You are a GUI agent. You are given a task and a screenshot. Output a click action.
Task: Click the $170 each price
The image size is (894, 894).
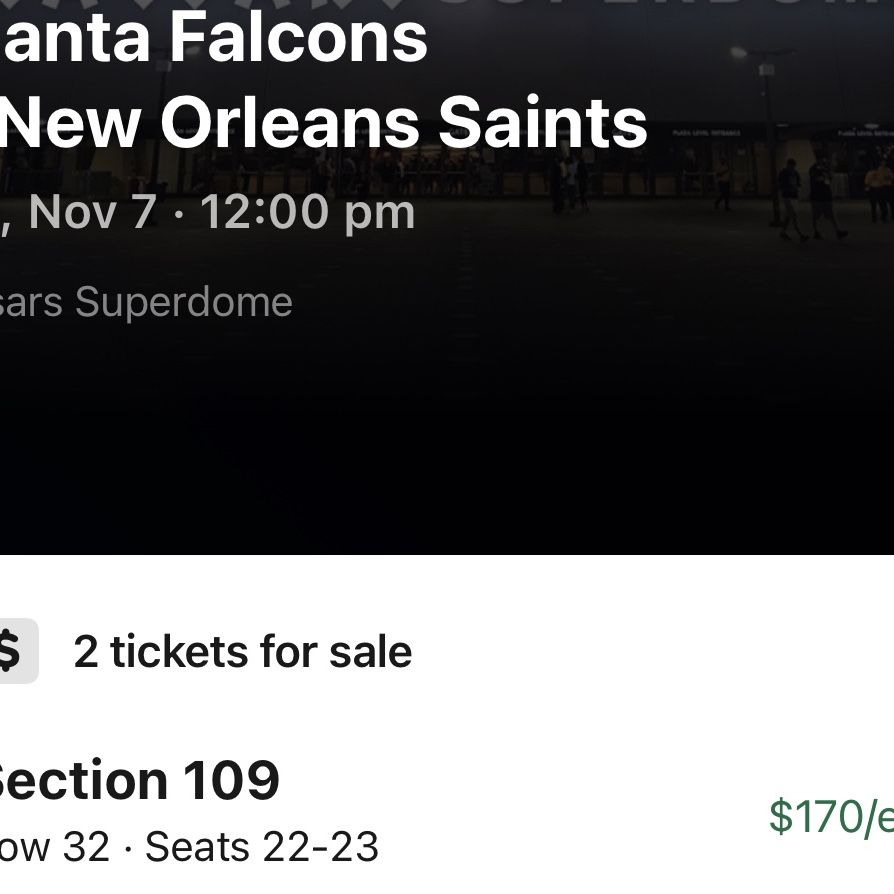tap(831, 816)
